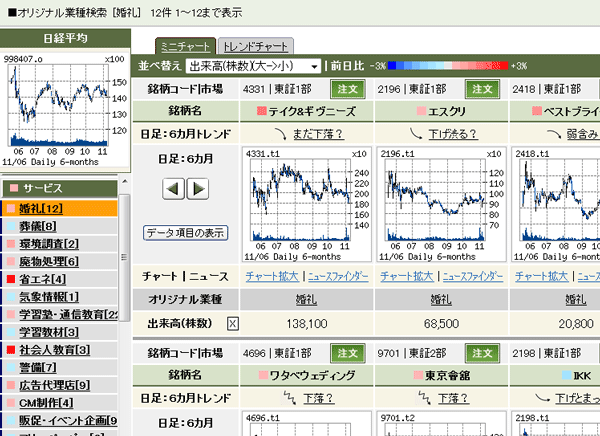Select 広告代理店[9] in the service list
The height and width of the screenshot is (436, 600).
pos(55,385)
